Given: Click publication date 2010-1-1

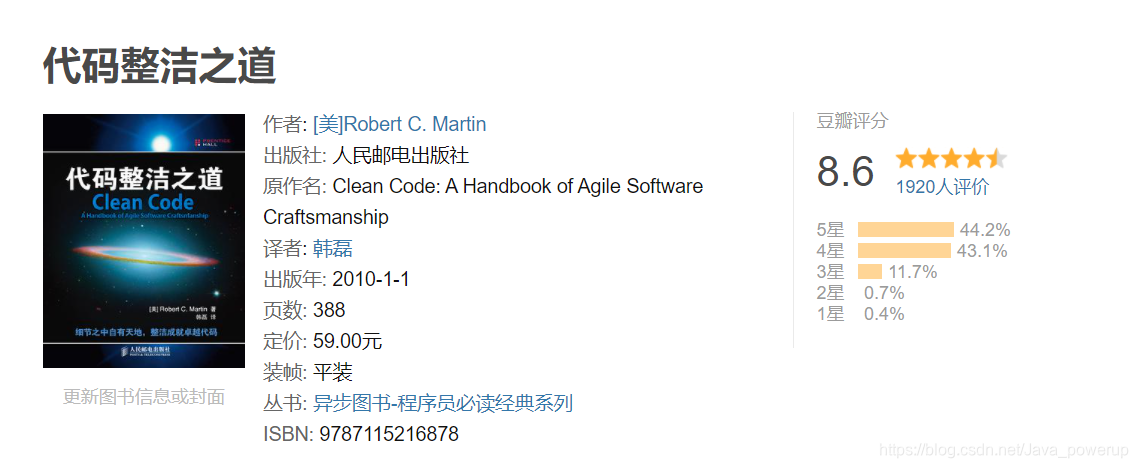Looking at the screenshot, I should tap(371, 279).
